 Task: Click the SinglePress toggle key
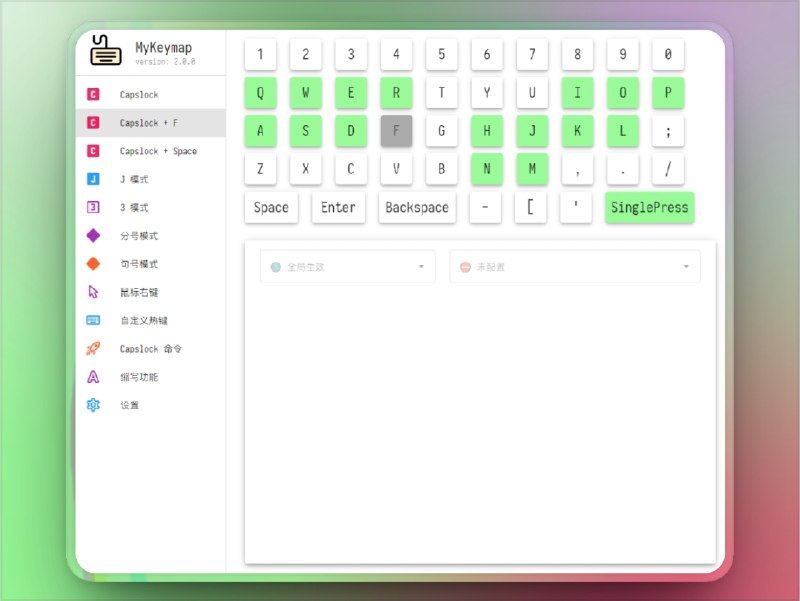tap(649, 207)
